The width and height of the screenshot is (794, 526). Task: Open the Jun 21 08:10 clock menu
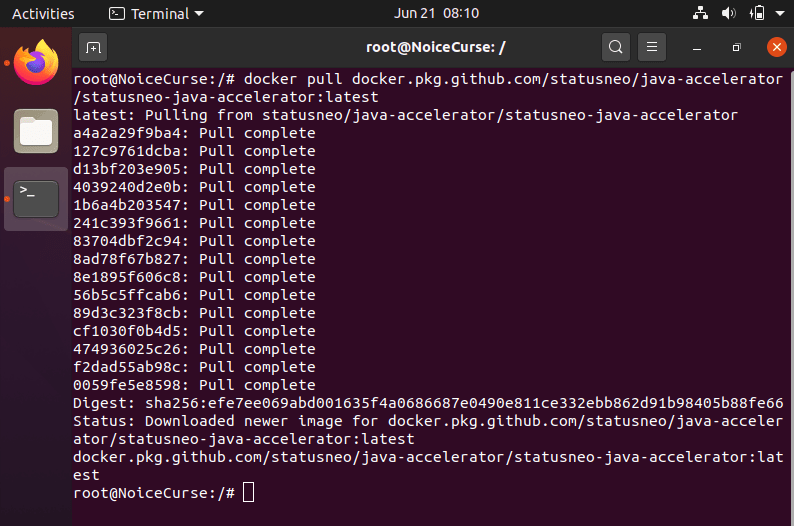click(x=437, y=14)
